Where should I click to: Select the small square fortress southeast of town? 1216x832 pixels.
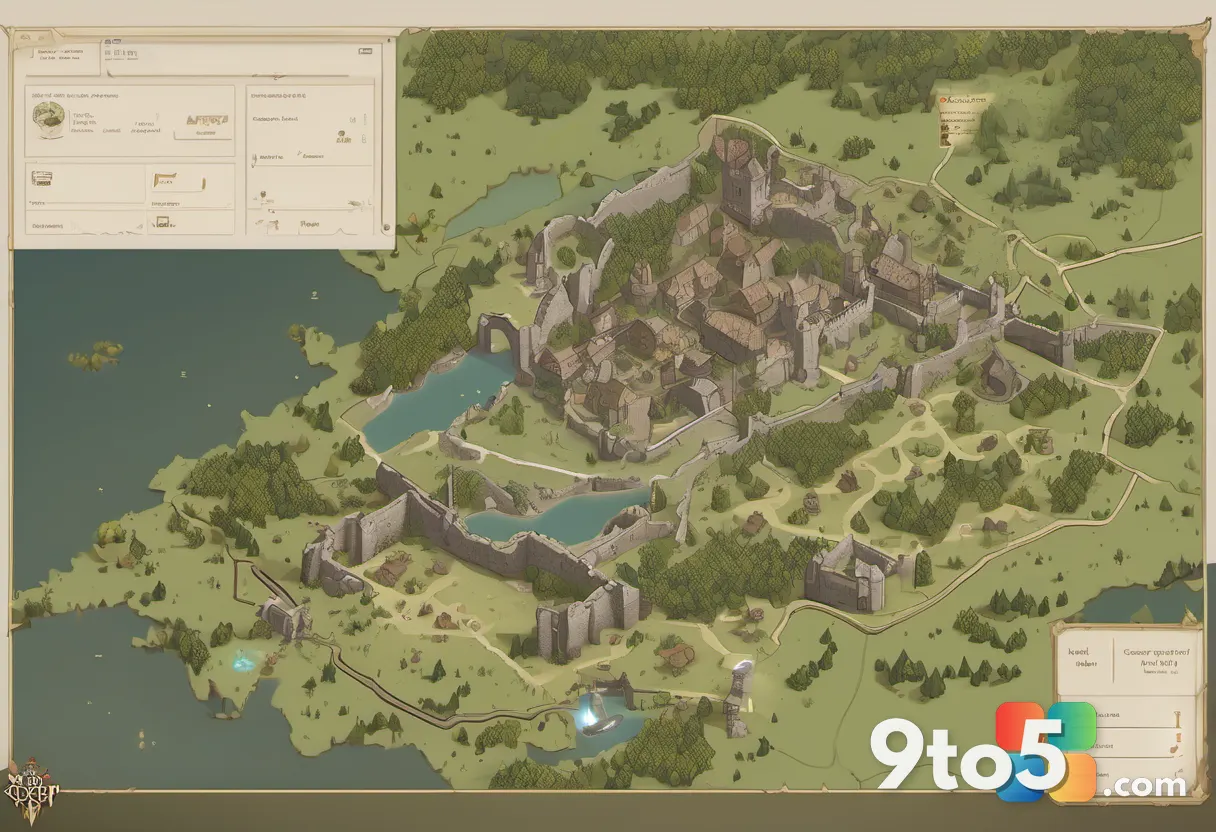(x=847, y=575)
